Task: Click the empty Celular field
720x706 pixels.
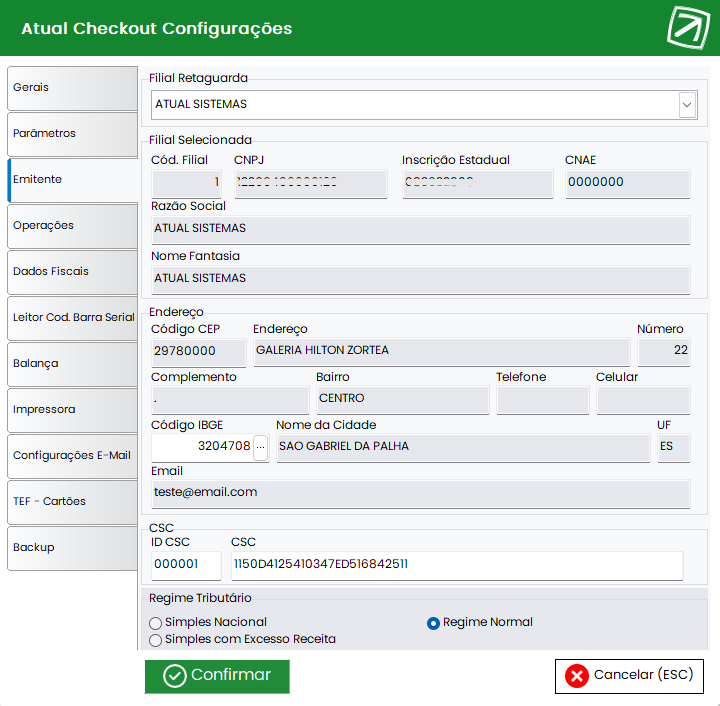Action: (643, 400)
